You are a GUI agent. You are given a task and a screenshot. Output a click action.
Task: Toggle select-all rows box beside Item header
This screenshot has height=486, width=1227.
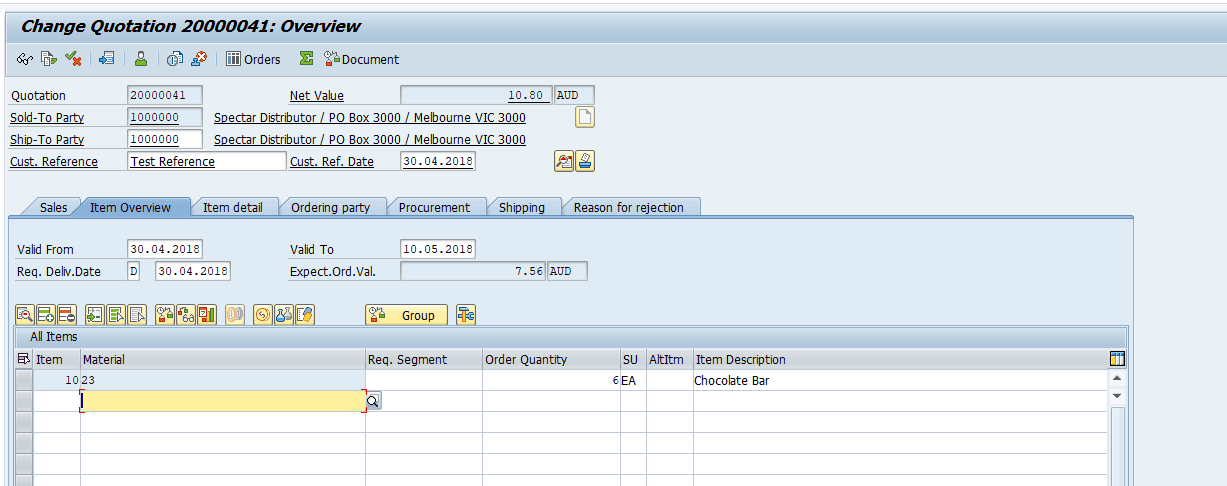pyautogui.click(x=24, y=359)
